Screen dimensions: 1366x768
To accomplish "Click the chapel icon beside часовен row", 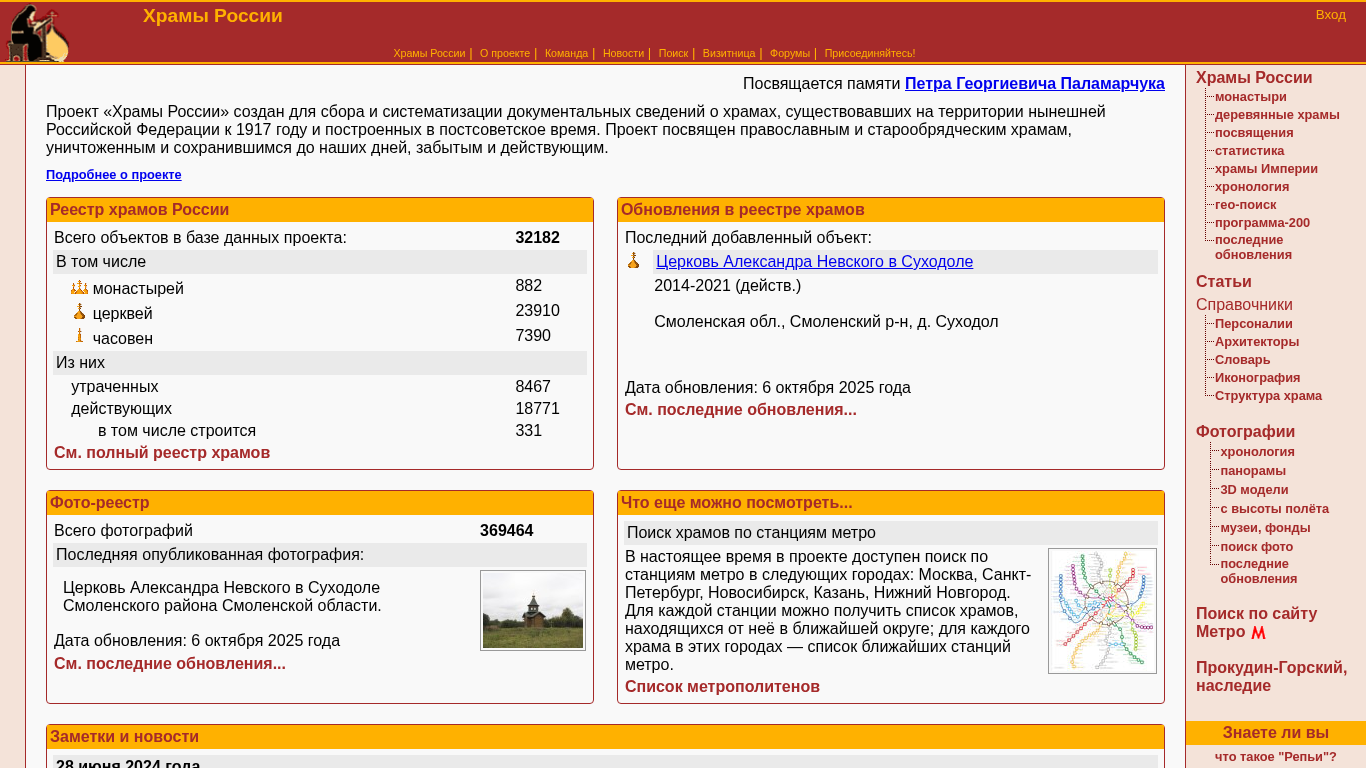I will tap(80, 336).
